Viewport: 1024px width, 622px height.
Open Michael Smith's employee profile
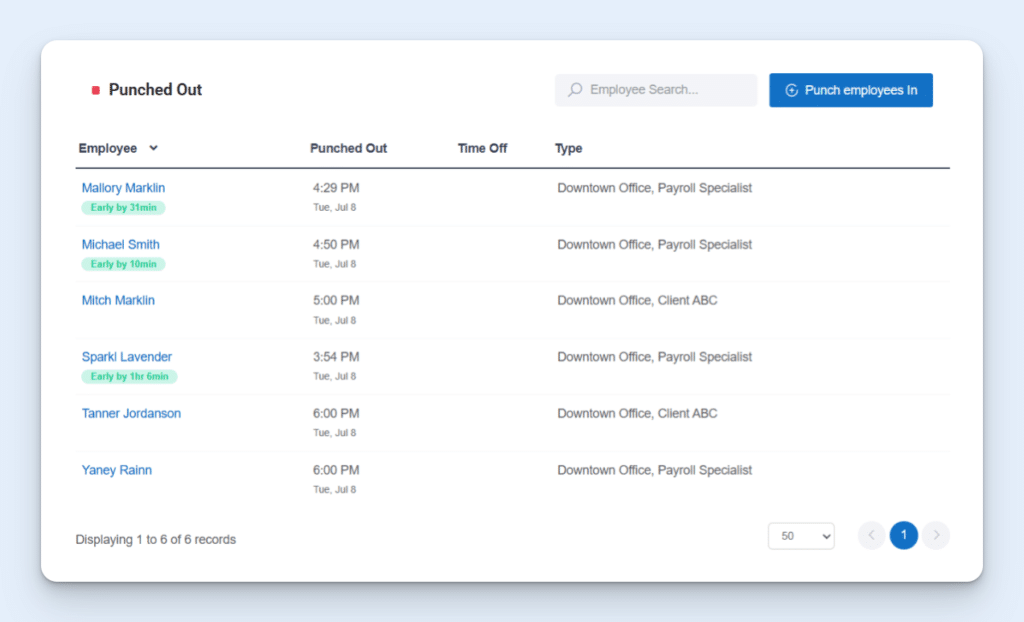[x=120, y=244]
